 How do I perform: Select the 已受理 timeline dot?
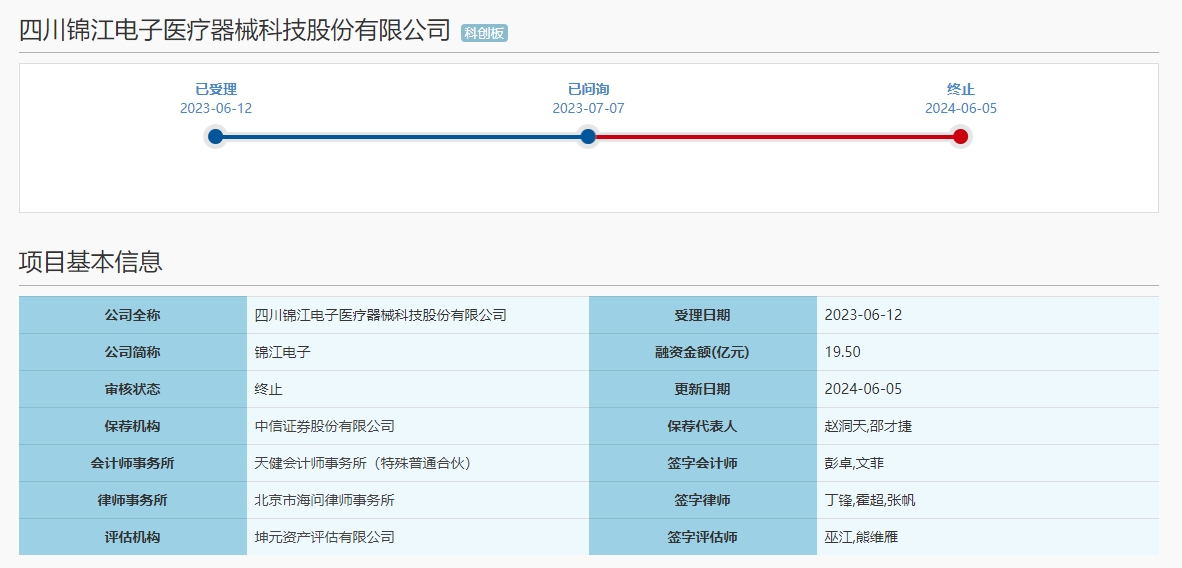tap(216, 137)
